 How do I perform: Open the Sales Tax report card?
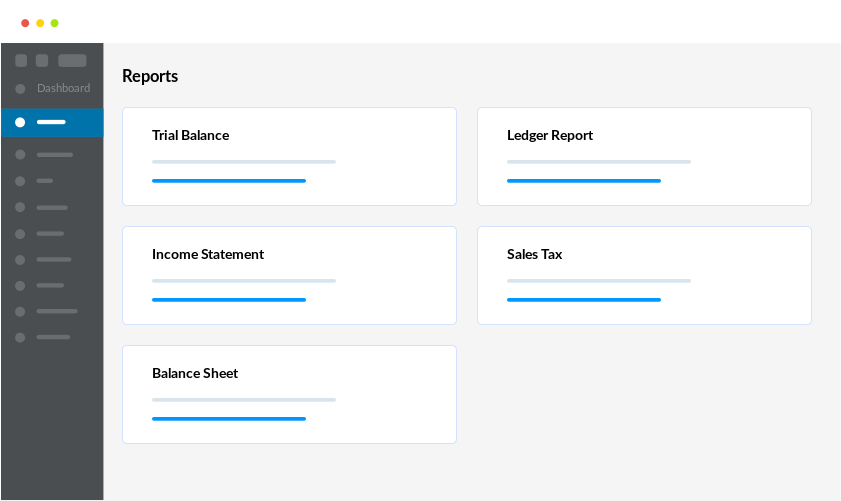coord(644,276)
